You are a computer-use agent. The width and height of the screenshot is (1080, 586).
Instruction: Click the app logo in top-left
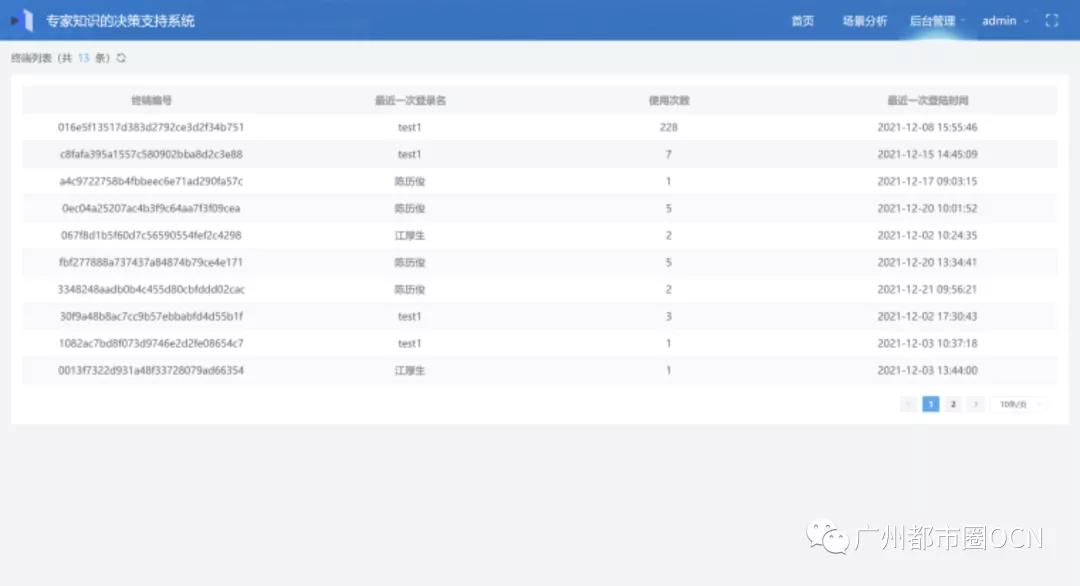pyautogui.click(x=22, y=21)
